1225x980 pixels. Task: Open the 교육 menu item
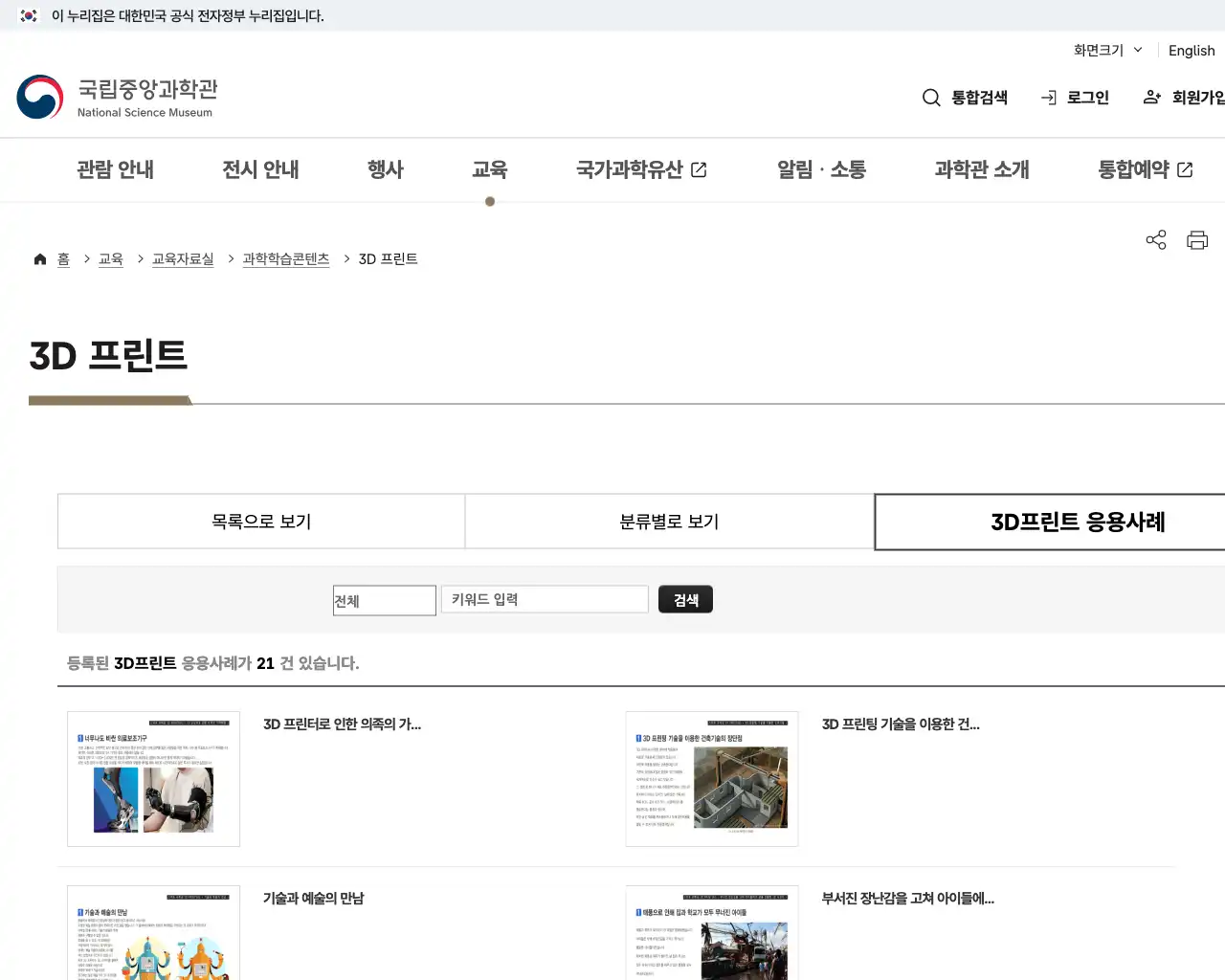coord(490,169)
